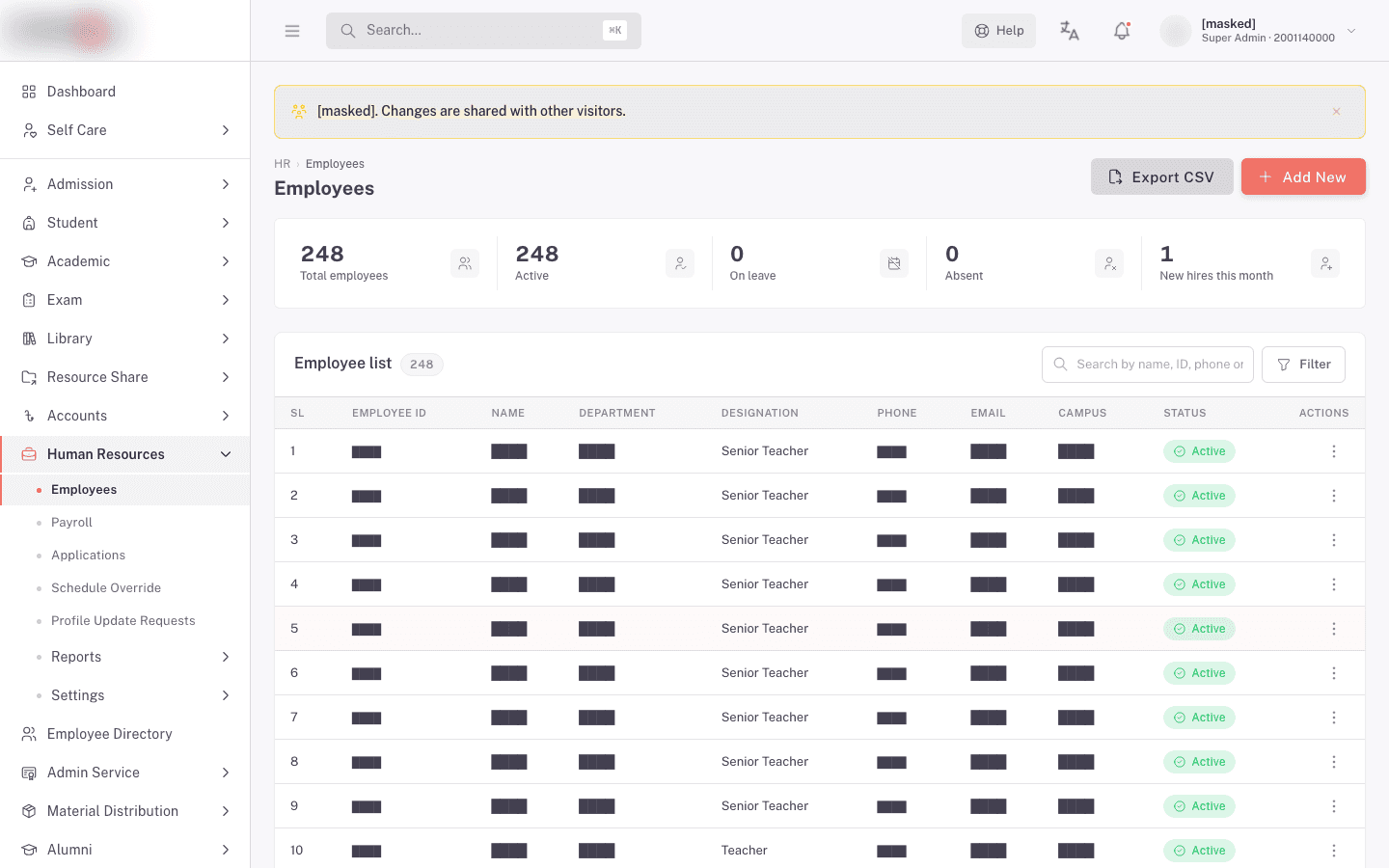Sort by the EMPLOYEE ID column header
The image size is (1389, 868).
(x=389, y=413)
